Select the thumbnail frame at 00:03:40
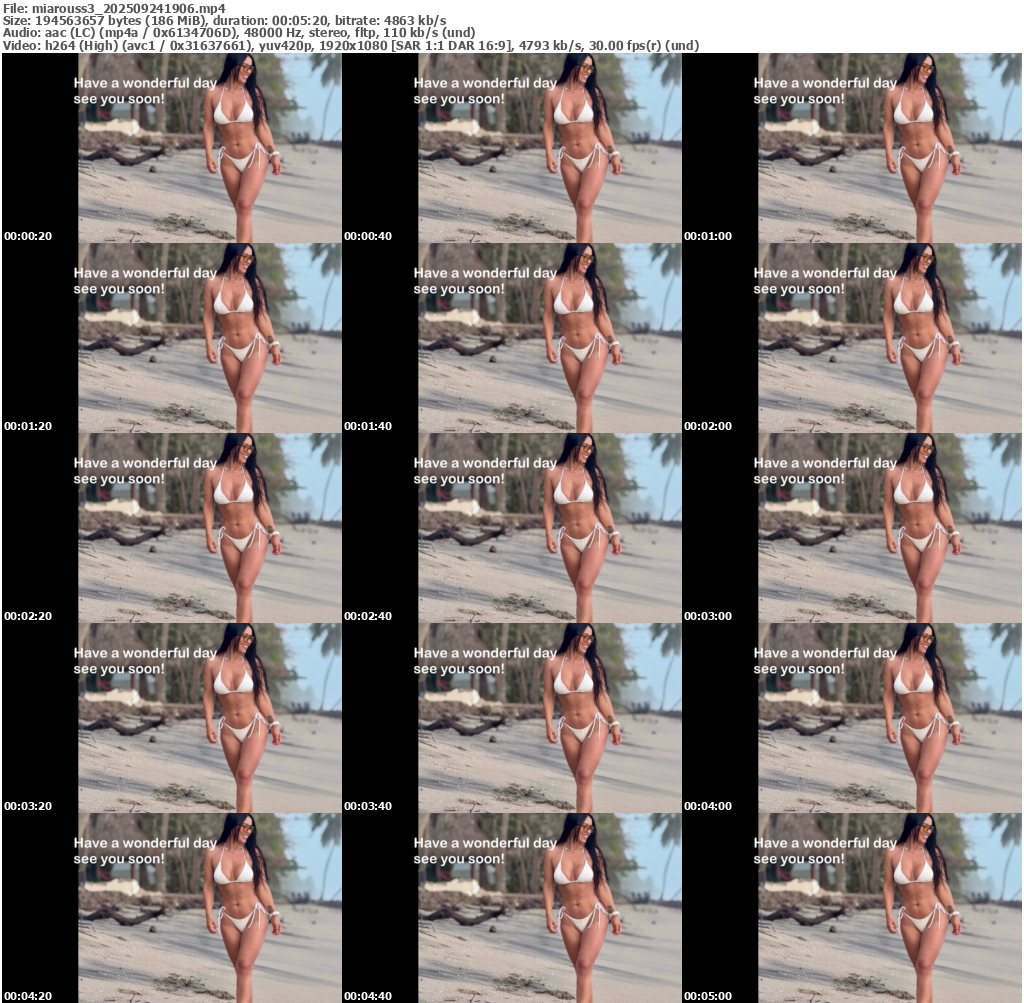 pos(512,718)
